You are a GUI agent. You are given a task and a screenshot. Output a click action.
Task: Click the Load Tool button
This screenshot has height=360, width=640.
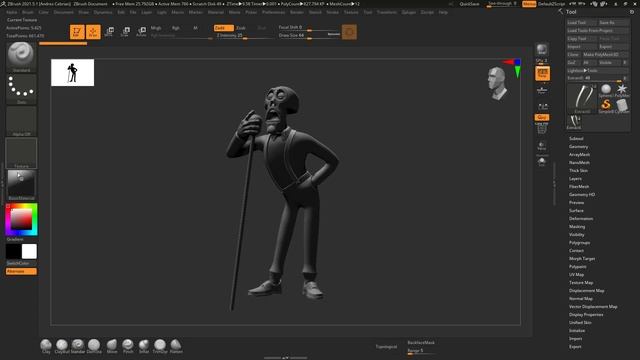(x=581, y=23)
